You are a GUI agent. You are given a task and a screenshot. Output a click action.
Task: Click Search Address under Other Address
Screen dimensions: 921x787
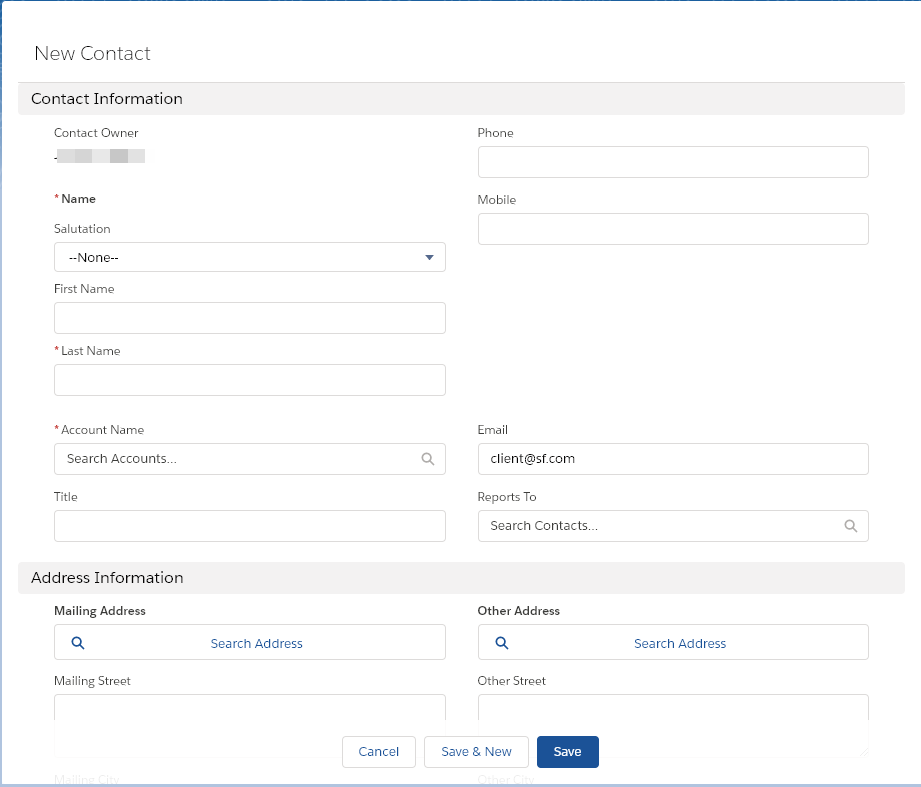point(680,643)
